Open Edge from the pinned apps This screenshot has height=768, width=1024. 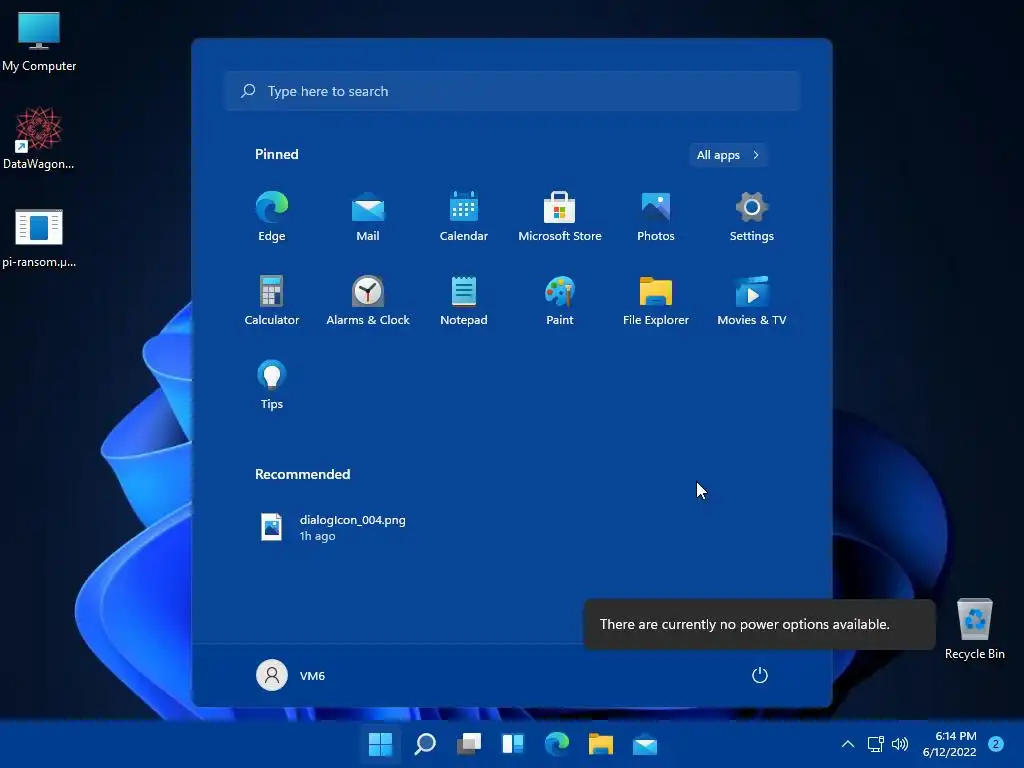272,216
